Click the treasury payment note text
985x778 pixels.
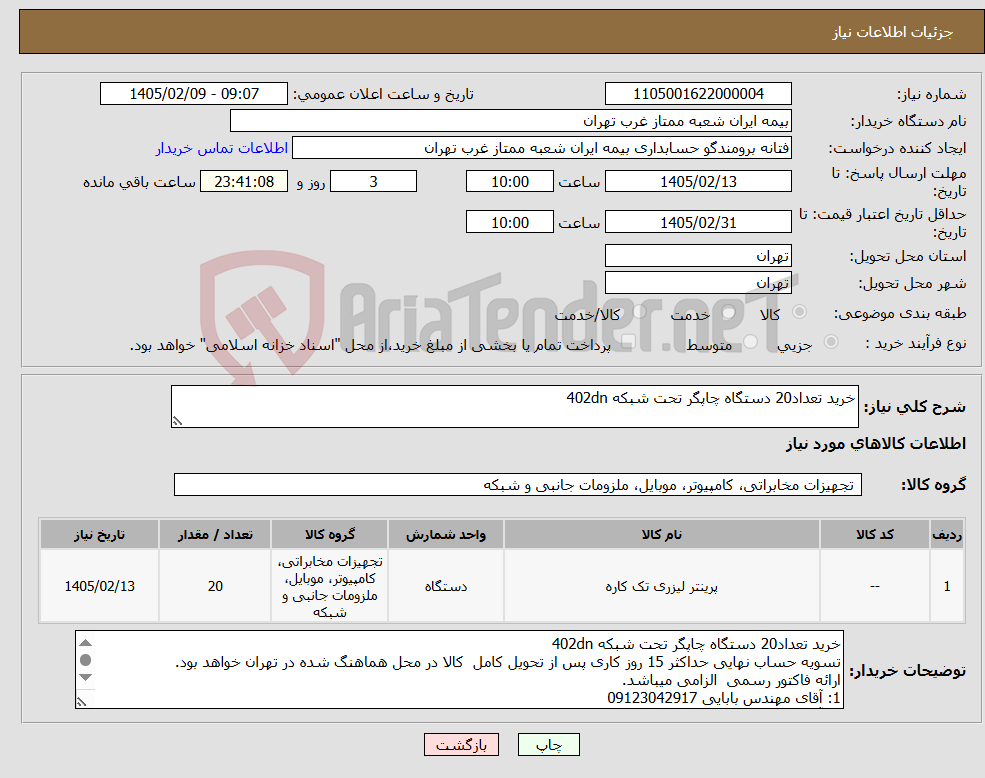370,345
